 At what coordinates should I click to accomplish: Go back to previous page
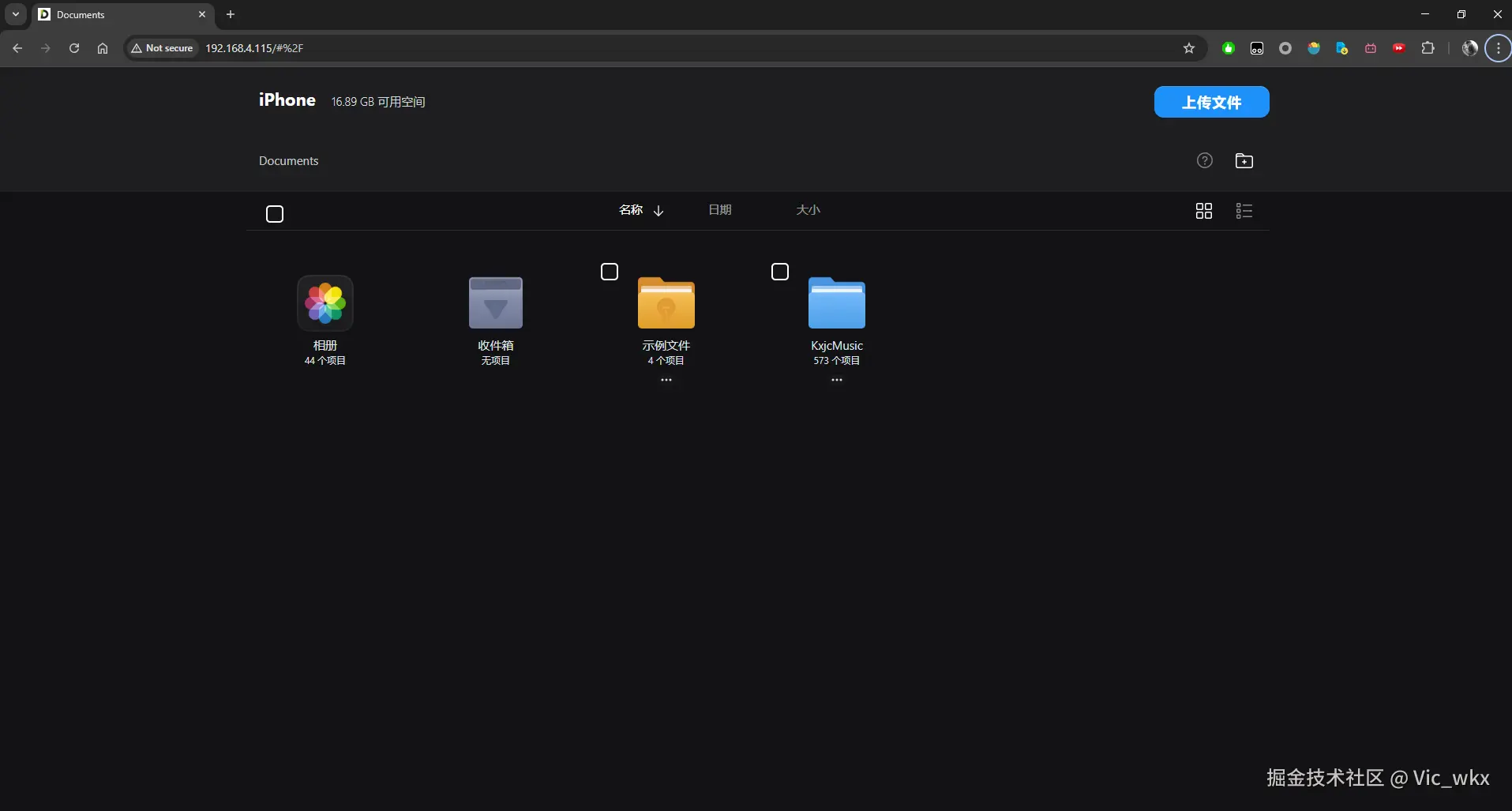[x=17, y=48]
